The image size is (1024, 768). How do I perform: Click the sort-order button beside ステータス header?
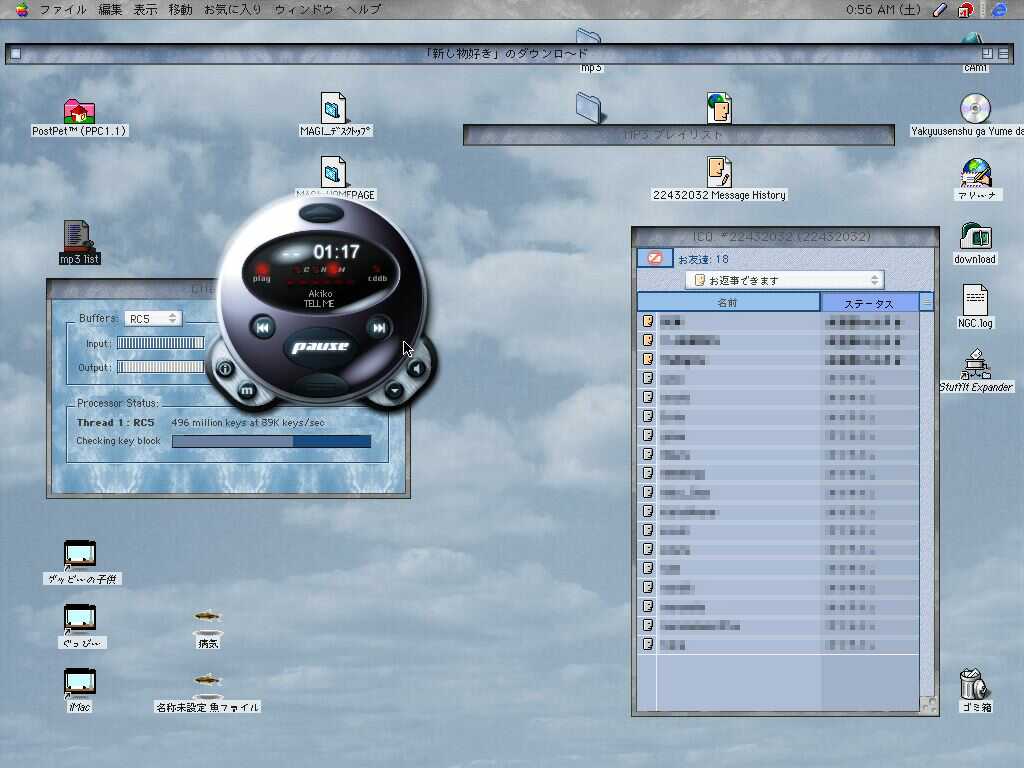click(926, 302)
